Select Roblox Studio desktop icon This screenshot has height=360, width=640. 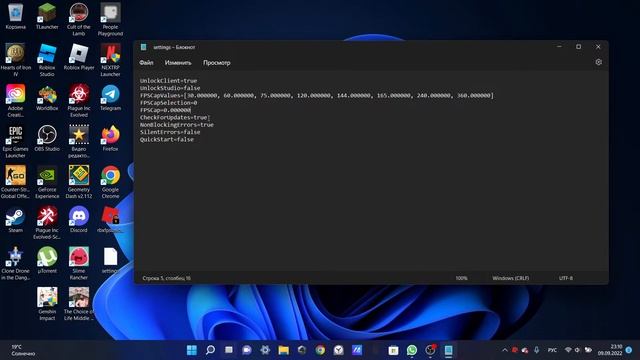click(47, 60)
